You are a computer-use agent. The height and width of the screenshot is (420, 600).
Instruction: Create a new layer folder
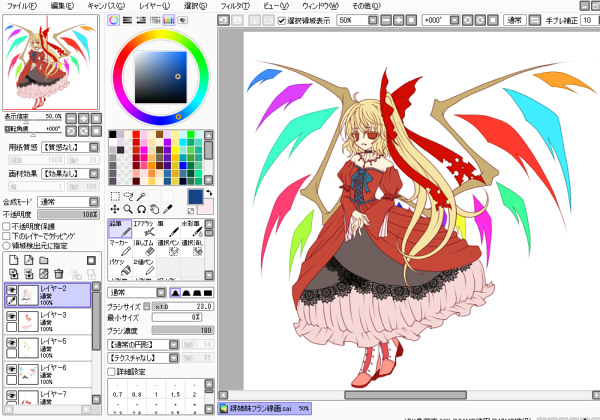(x=44, y=260)
